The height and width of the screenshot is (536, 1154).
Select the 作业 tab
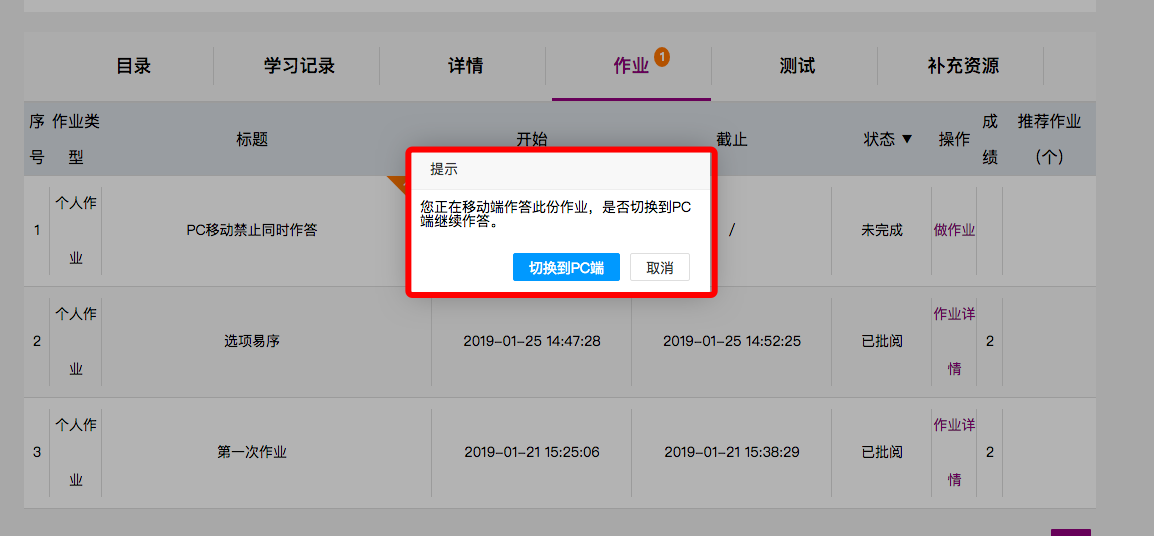click(631, 66)
